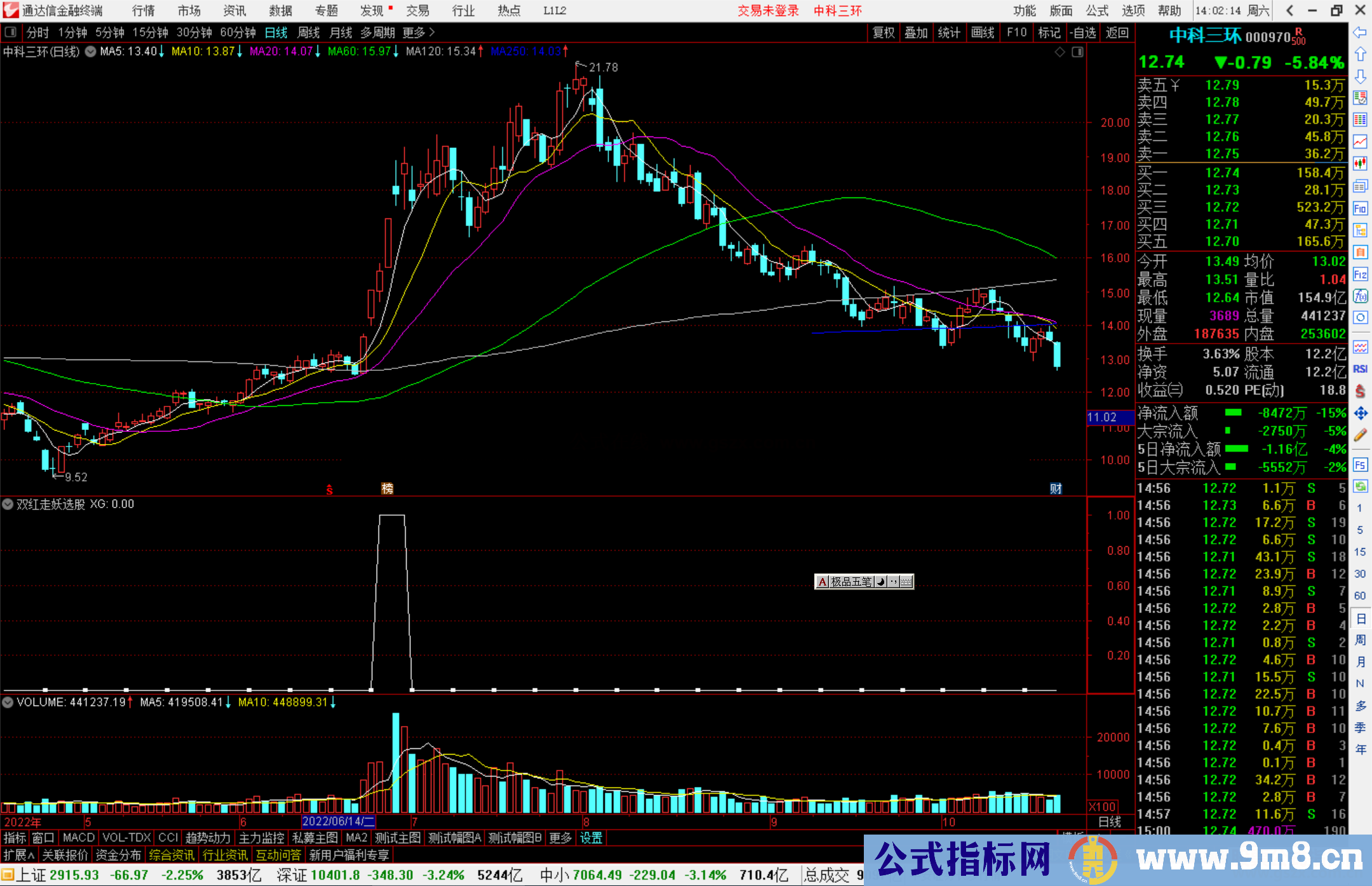1372x886 pixels.
Task: Toggle the 双红走妖选股 indicator collapse circle
Action: (x=8, y=504)
